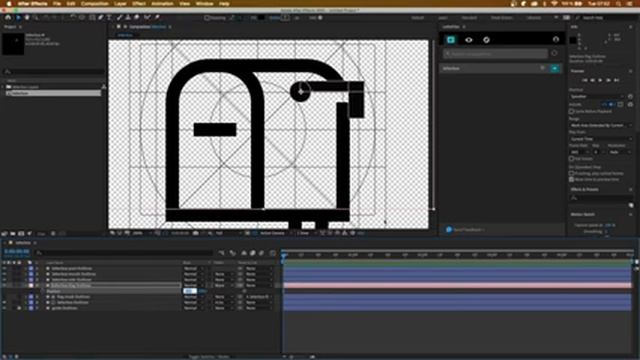Screen dimensions: 640x360
Task: Delete selected item with Project trash icon
Action: 53,233
